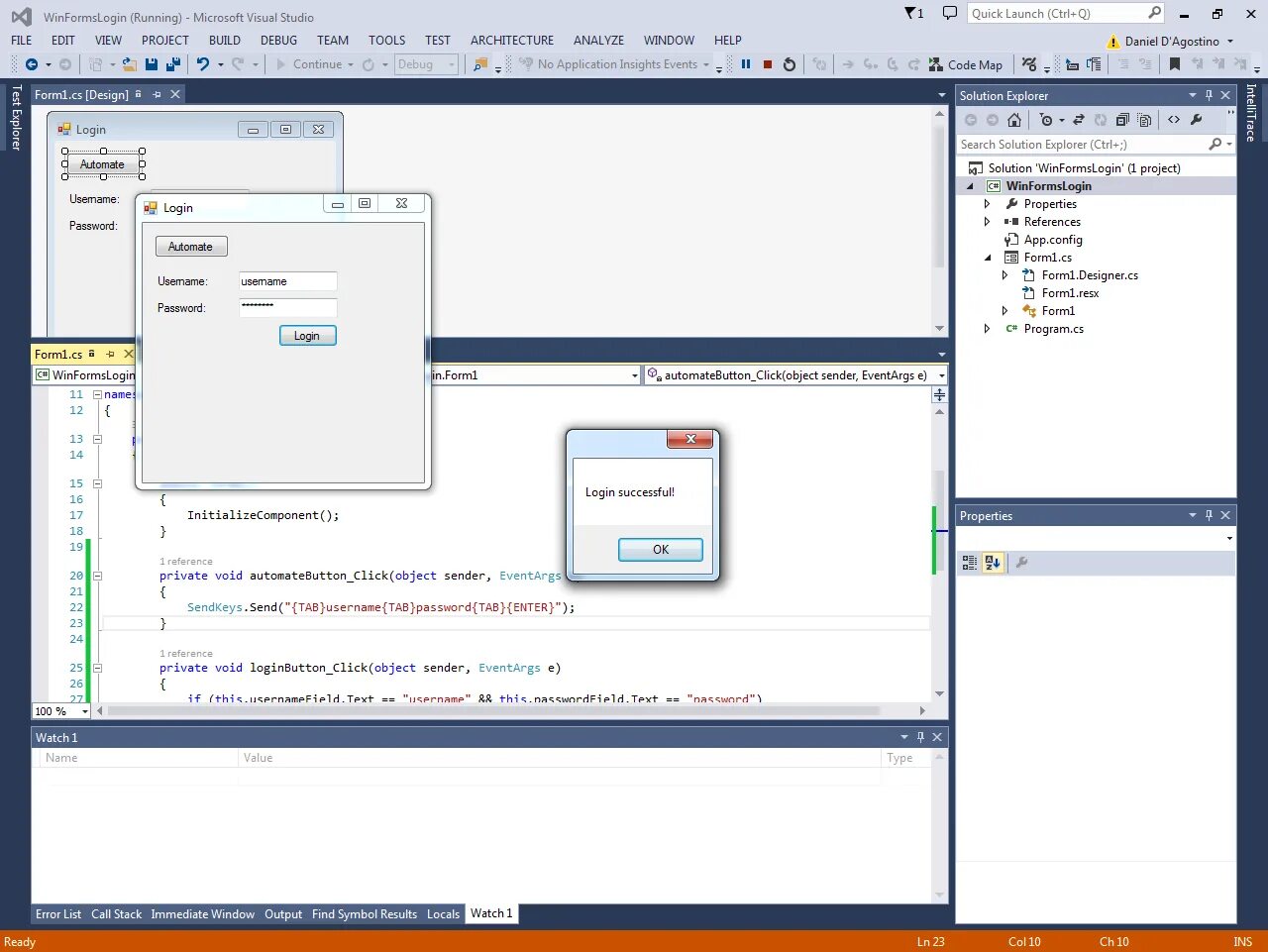Viewport: 1268px width, 952px height.
Task: Toggle Alphabetical sort in Properties panel
Action: click(993, 563)
